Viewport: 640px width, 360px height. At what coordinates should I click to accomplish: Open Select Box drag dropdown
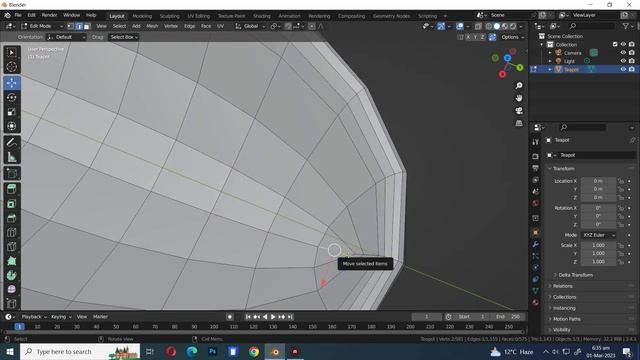coord(124,37)
